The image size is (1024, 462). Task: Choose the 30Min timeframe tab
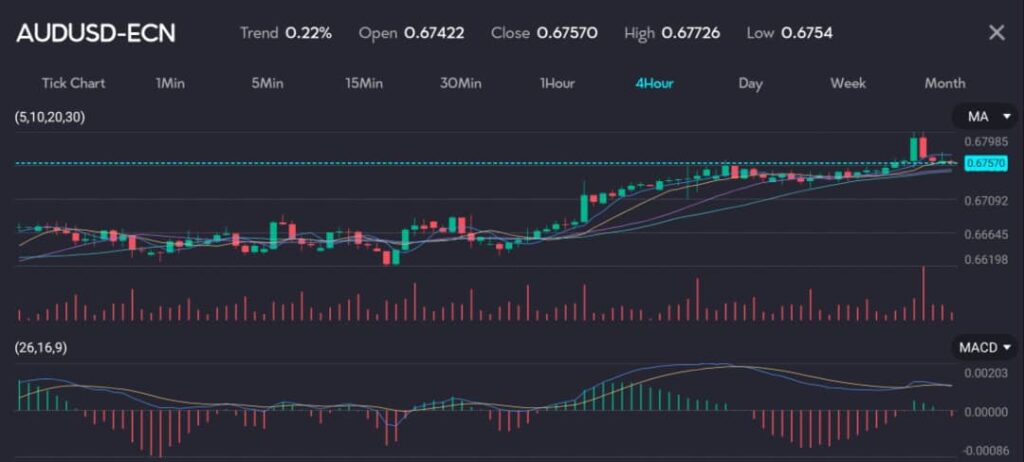[x=461, y=83]
